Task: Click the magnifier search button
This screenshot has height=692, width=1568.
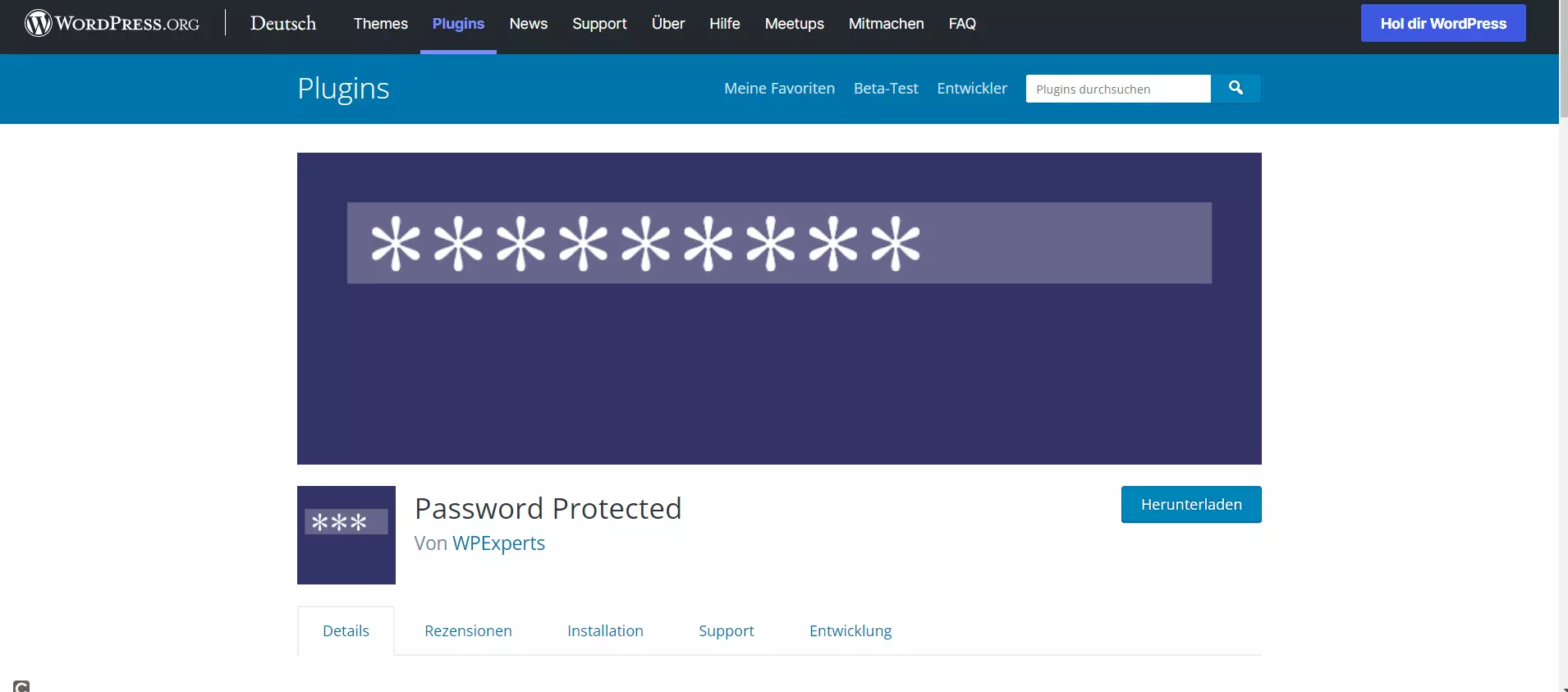Action: click(x=1236, y=88)
